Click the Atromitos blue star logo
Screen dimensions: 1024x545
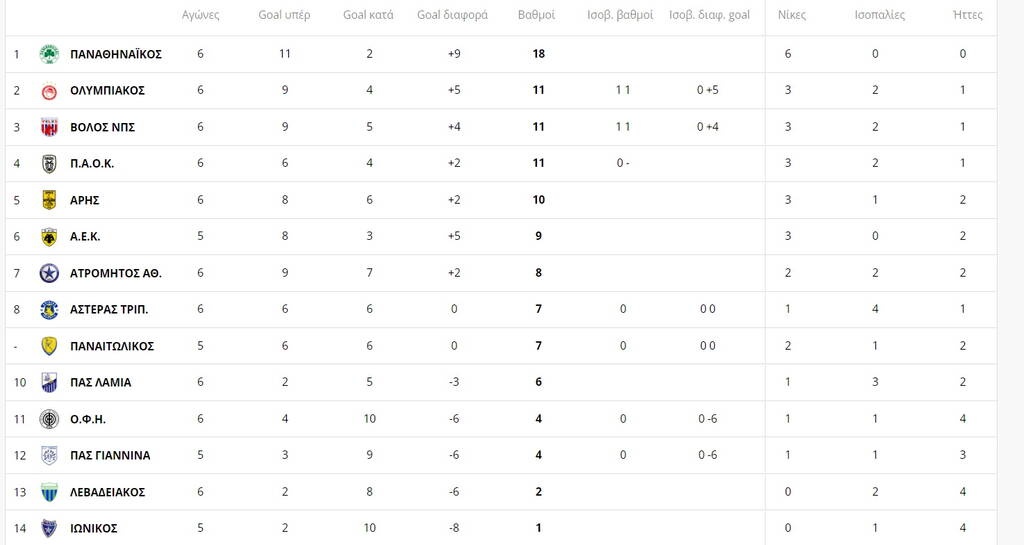click(49, 273)
